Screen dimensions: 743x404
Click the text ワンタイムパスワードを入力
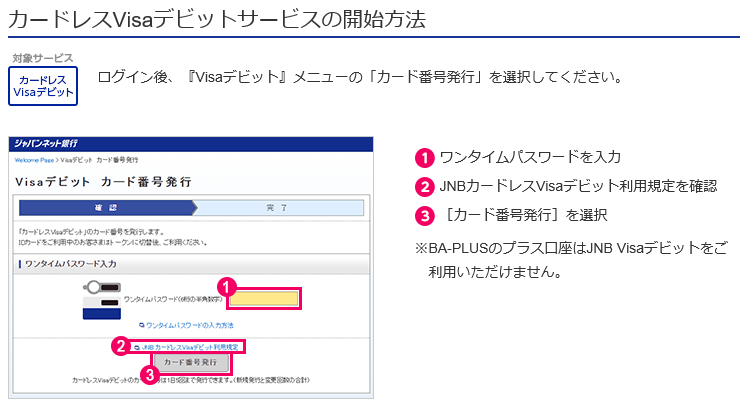(530, 157)
